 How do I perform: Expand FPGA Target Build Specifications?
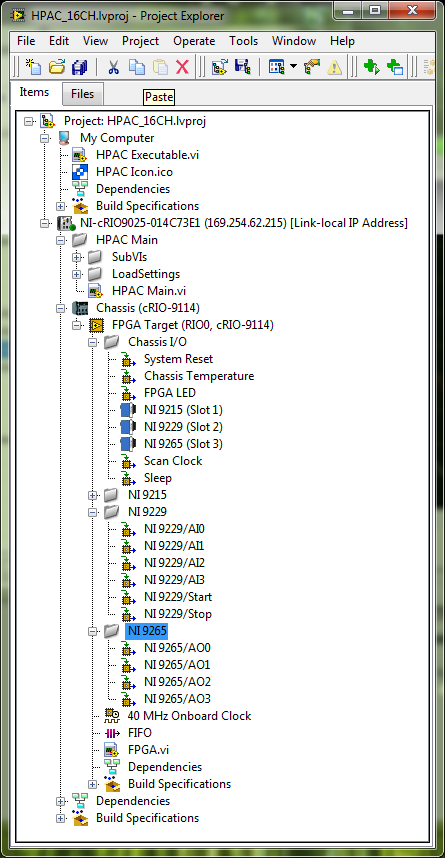[93, 785]
